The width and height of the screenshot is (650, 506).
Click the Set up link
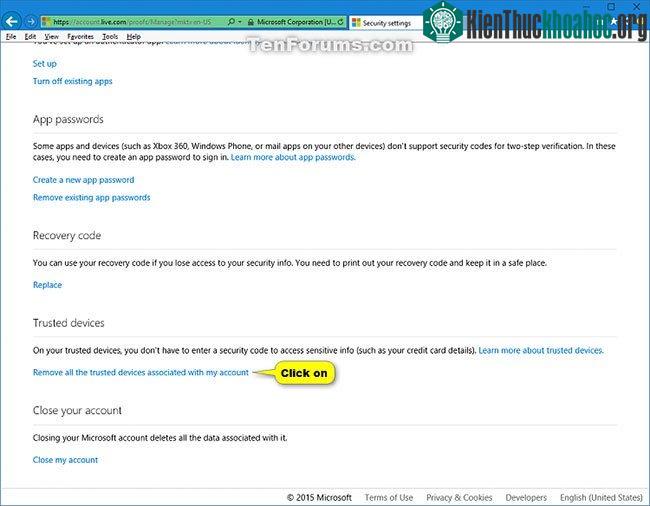[45, 64]
